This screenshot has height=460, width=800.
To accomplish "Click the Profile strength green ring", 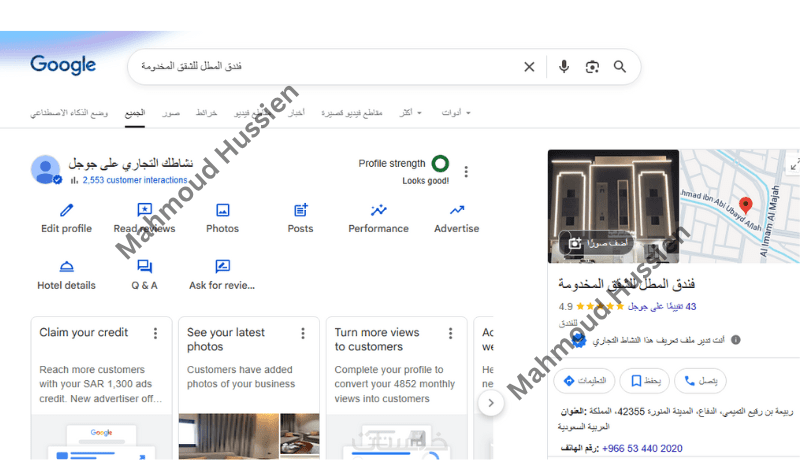I will pyautogui.click(x=440, y=164).
